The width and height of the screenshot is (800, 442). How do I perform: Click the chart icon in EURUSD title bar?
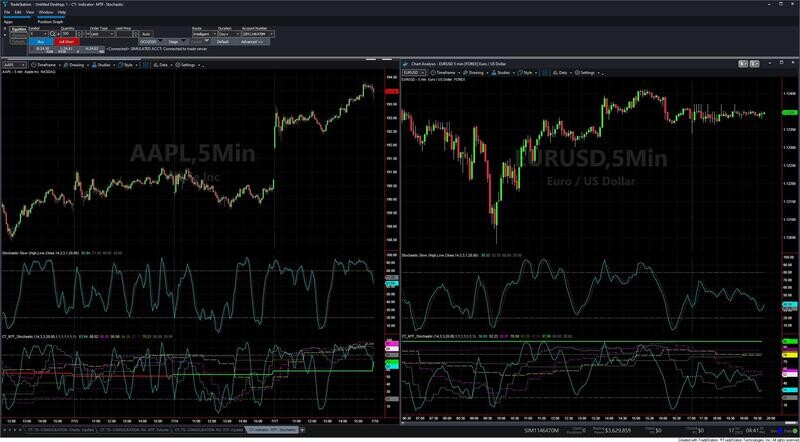tap(406, 64)
